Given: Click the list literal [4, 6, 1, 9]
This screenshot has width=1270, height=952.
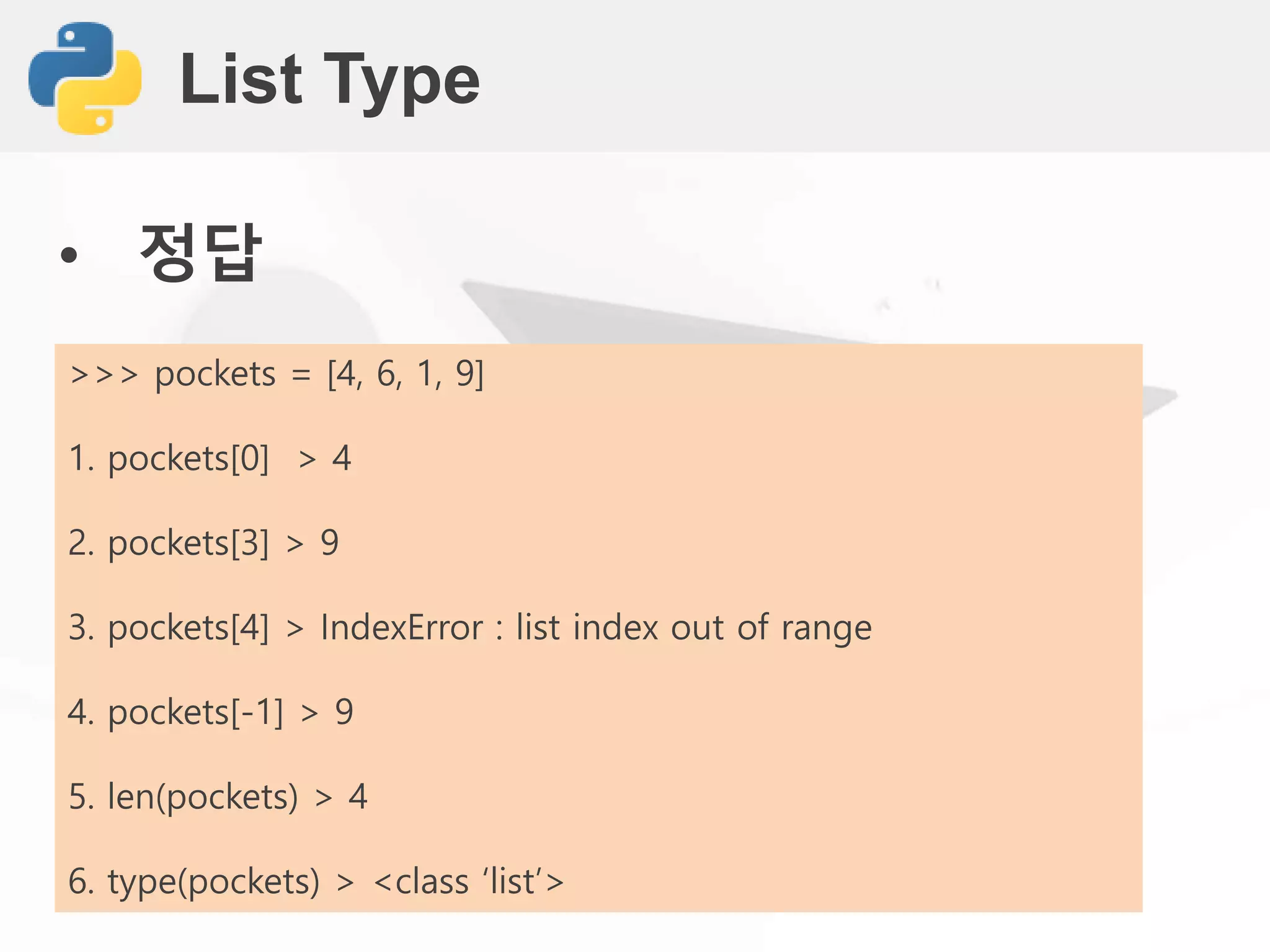Looking at the screenshot, I should pos(406,374).
